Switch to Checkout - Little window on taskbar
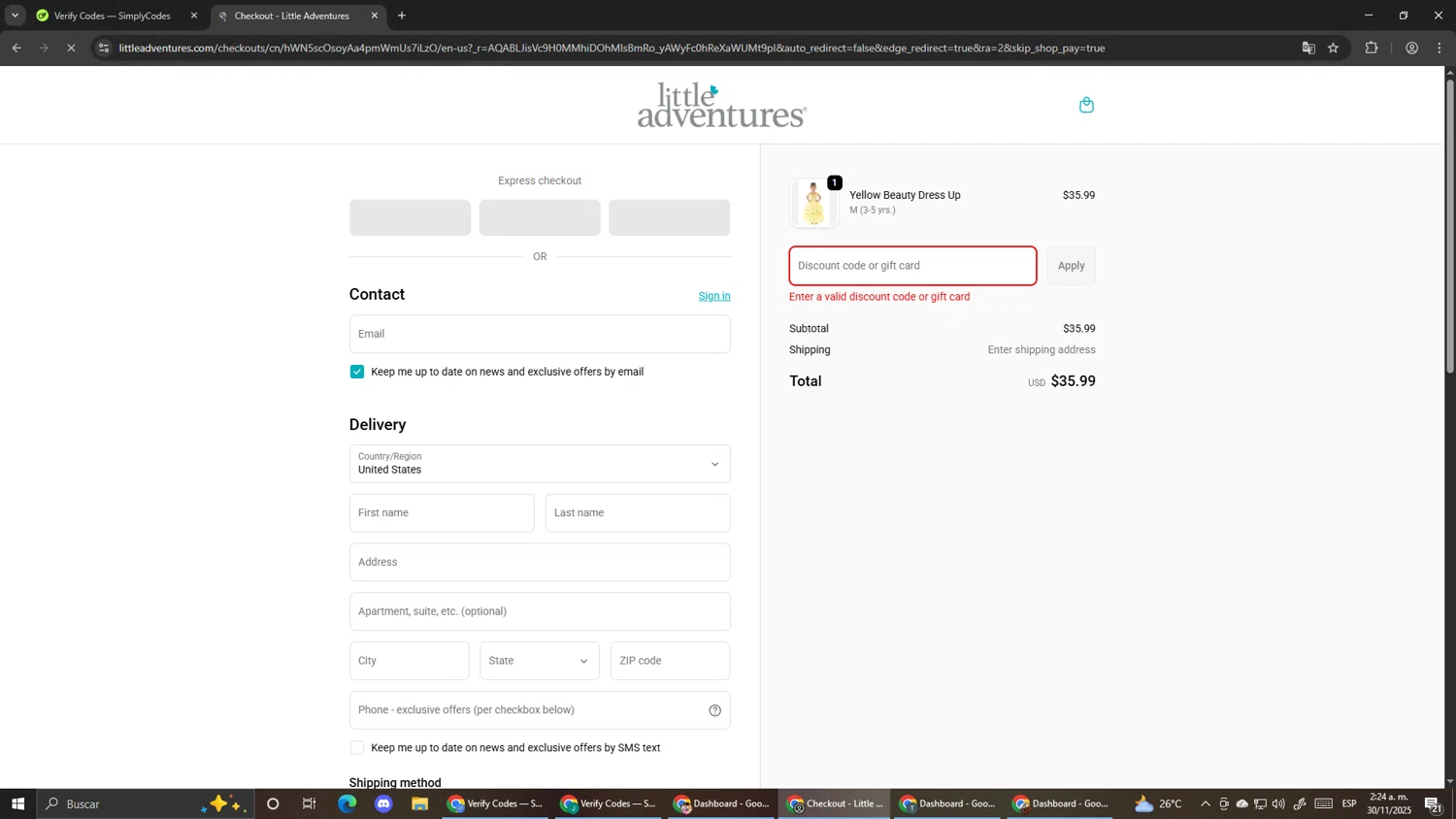The image size is (1456, 819). tap(834, 803)
